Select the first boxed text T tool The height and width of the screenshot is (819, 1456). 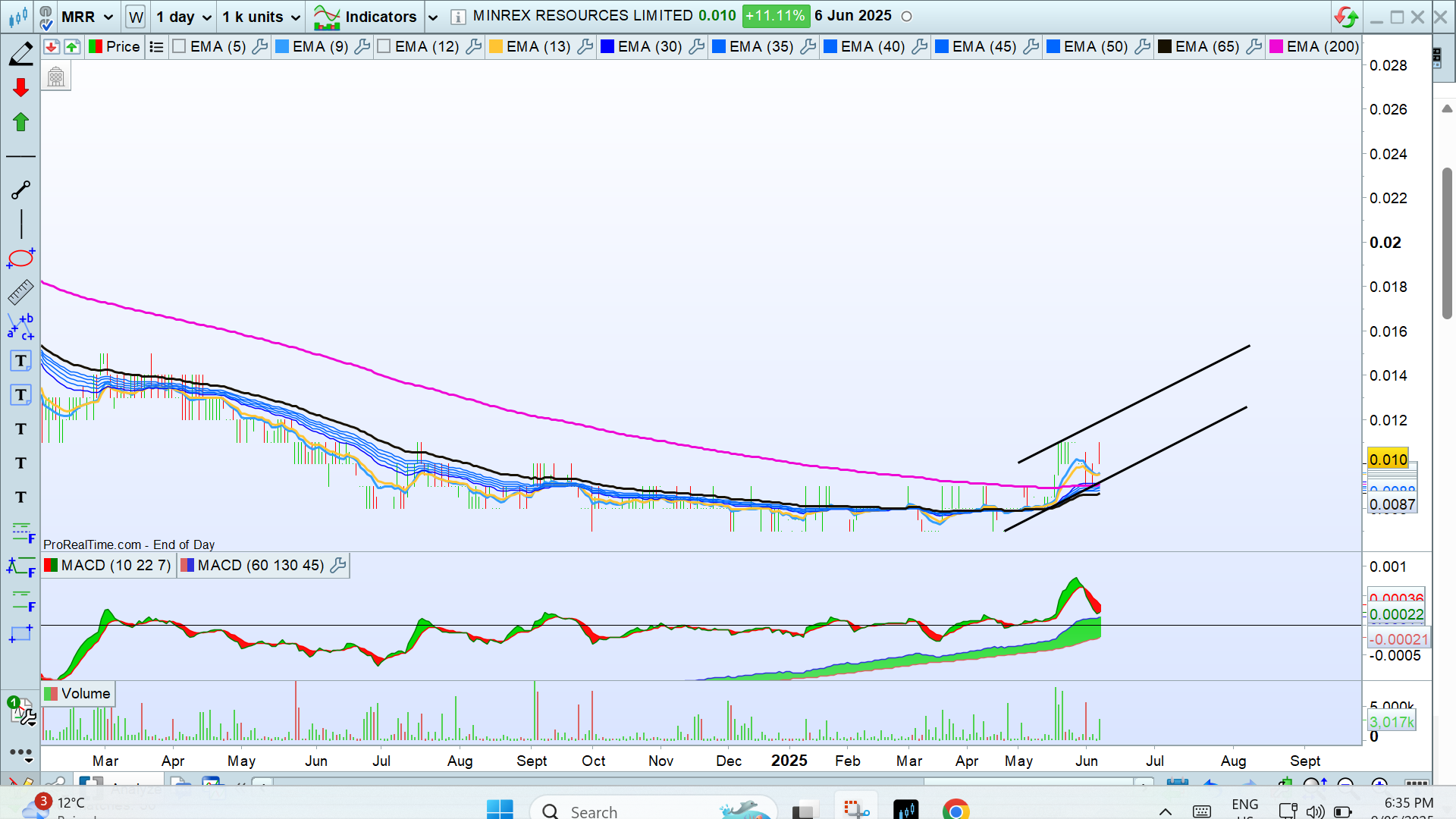coord(20,361)
